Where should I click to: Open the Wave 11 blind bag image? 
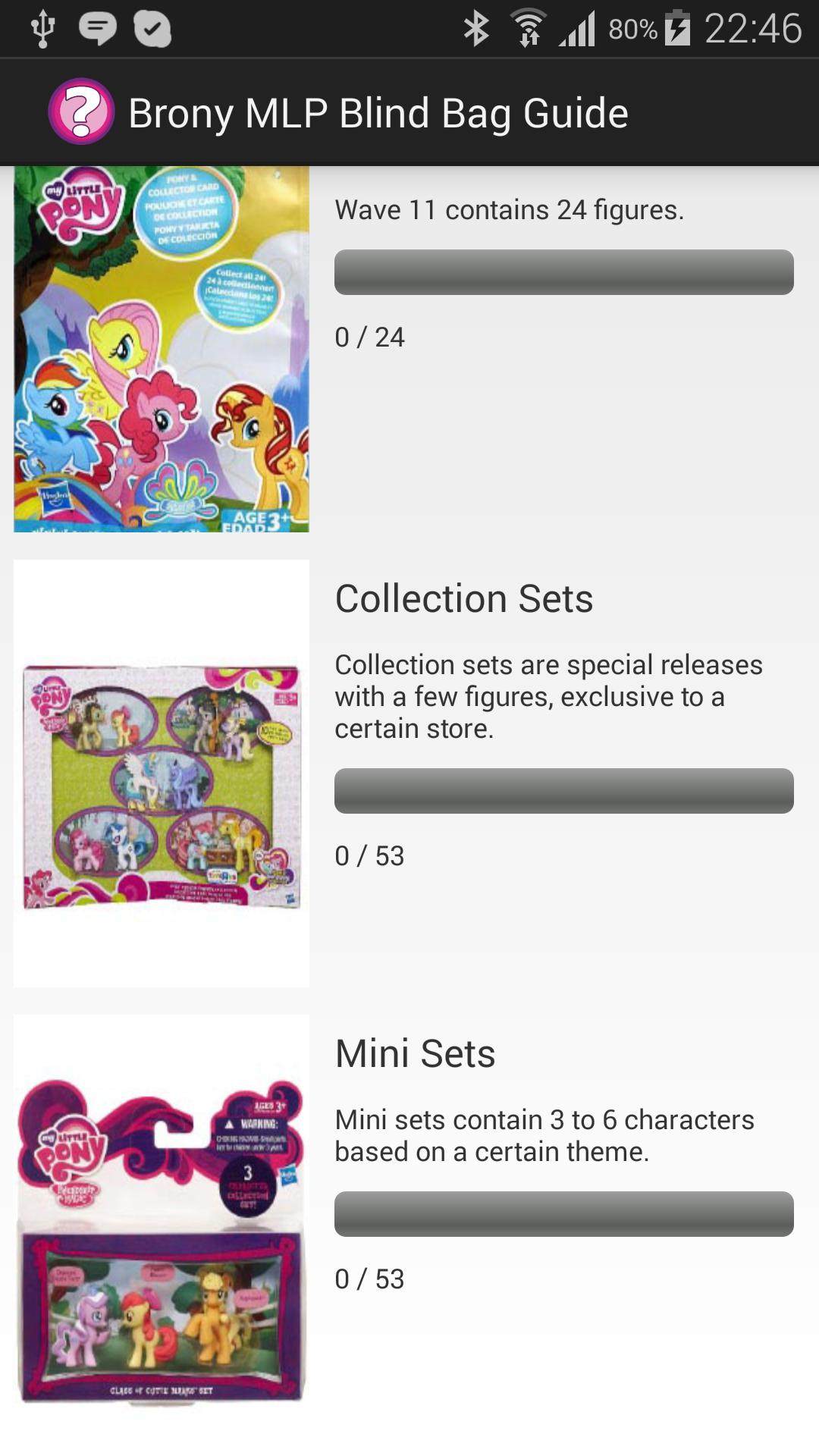162,349
